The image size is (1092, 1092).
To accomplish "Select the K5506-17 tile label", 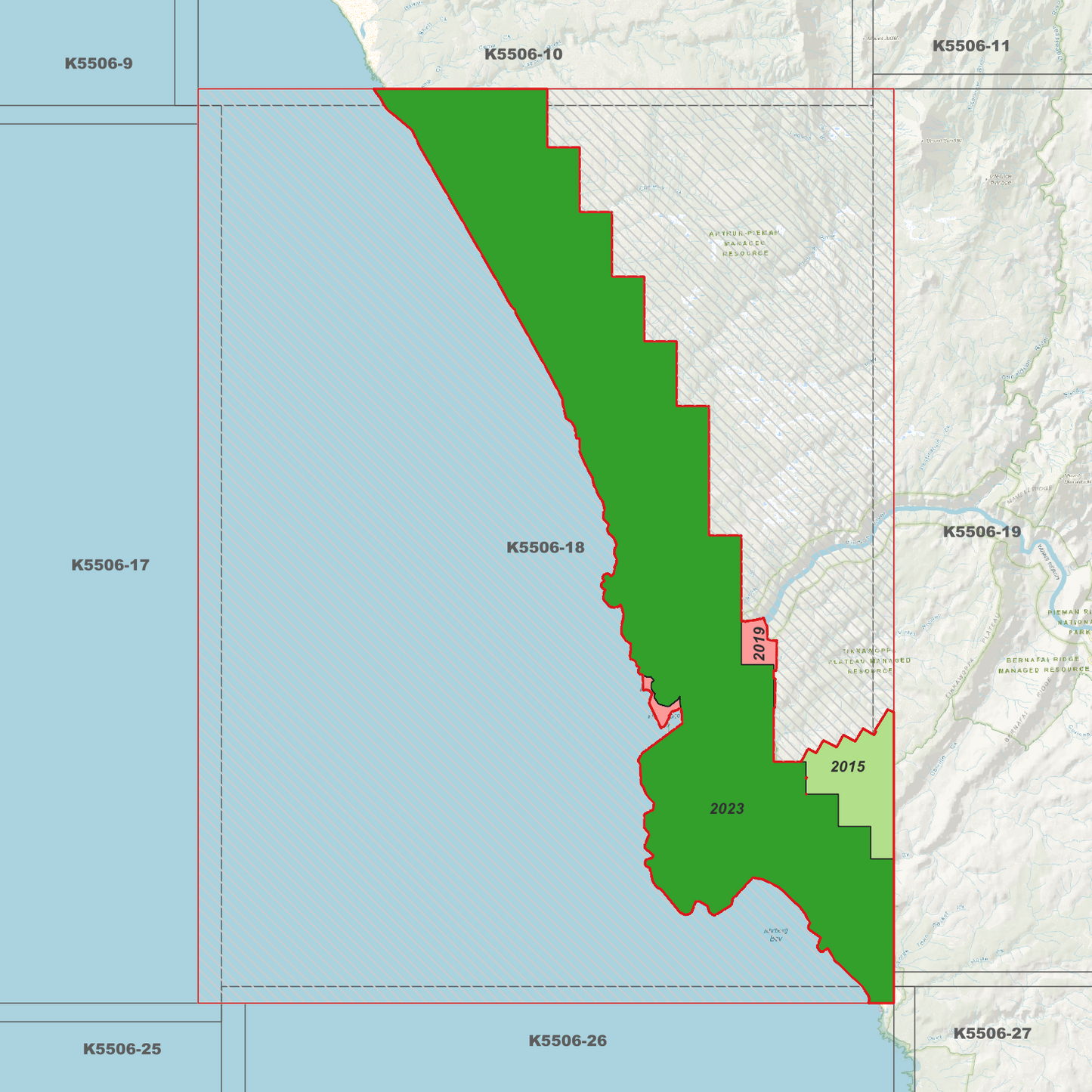I will (110, 565).
